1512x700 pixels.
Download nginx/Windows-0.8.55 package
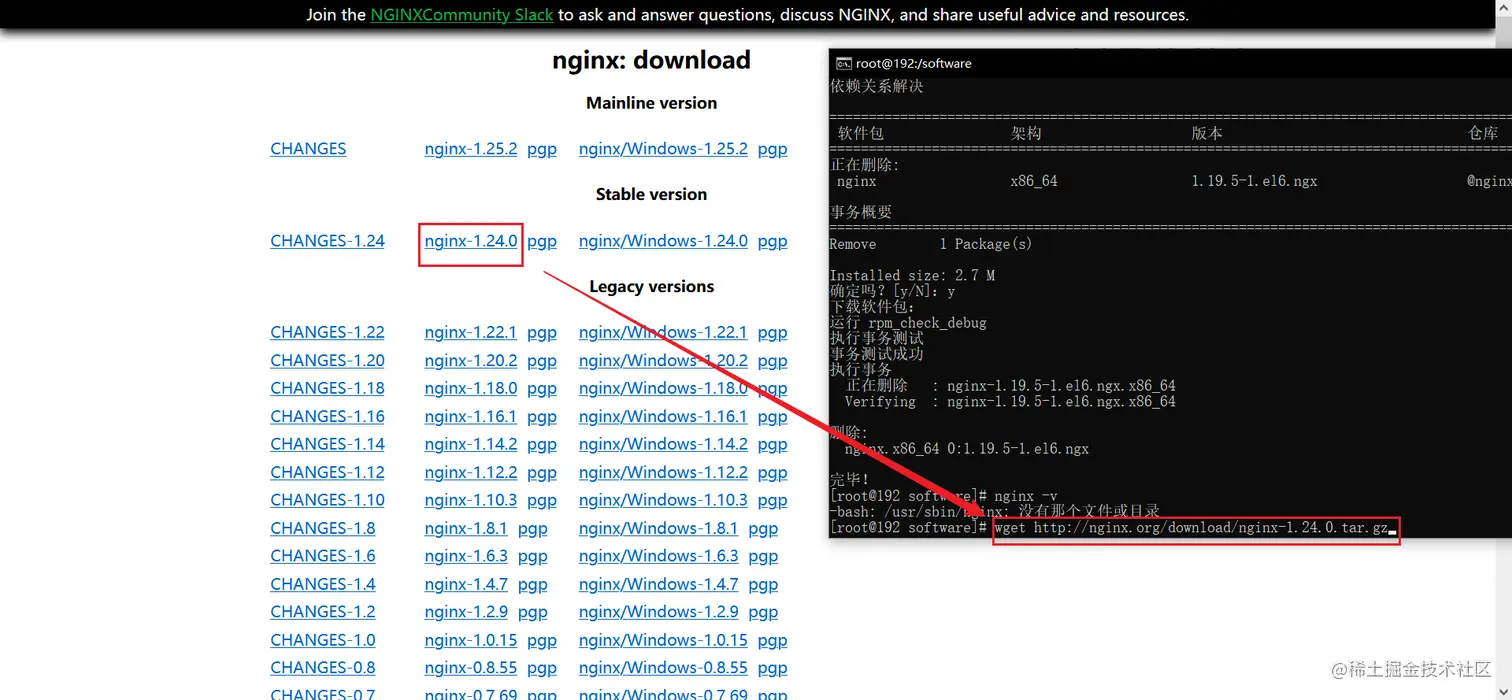click(x=663, y=667)
